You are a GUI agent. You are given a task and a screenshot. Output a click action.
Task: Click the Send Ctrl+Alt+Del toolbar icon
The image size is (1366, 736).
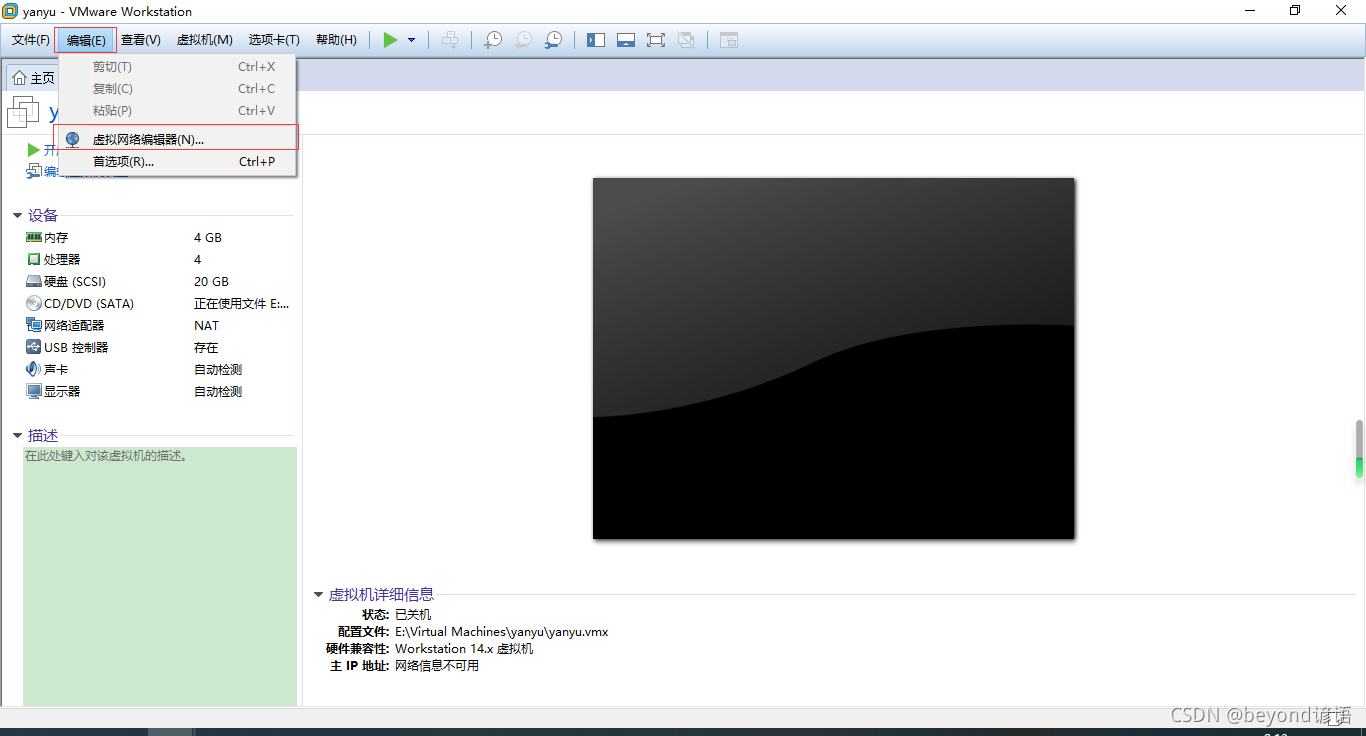click(x=451, y=40)
